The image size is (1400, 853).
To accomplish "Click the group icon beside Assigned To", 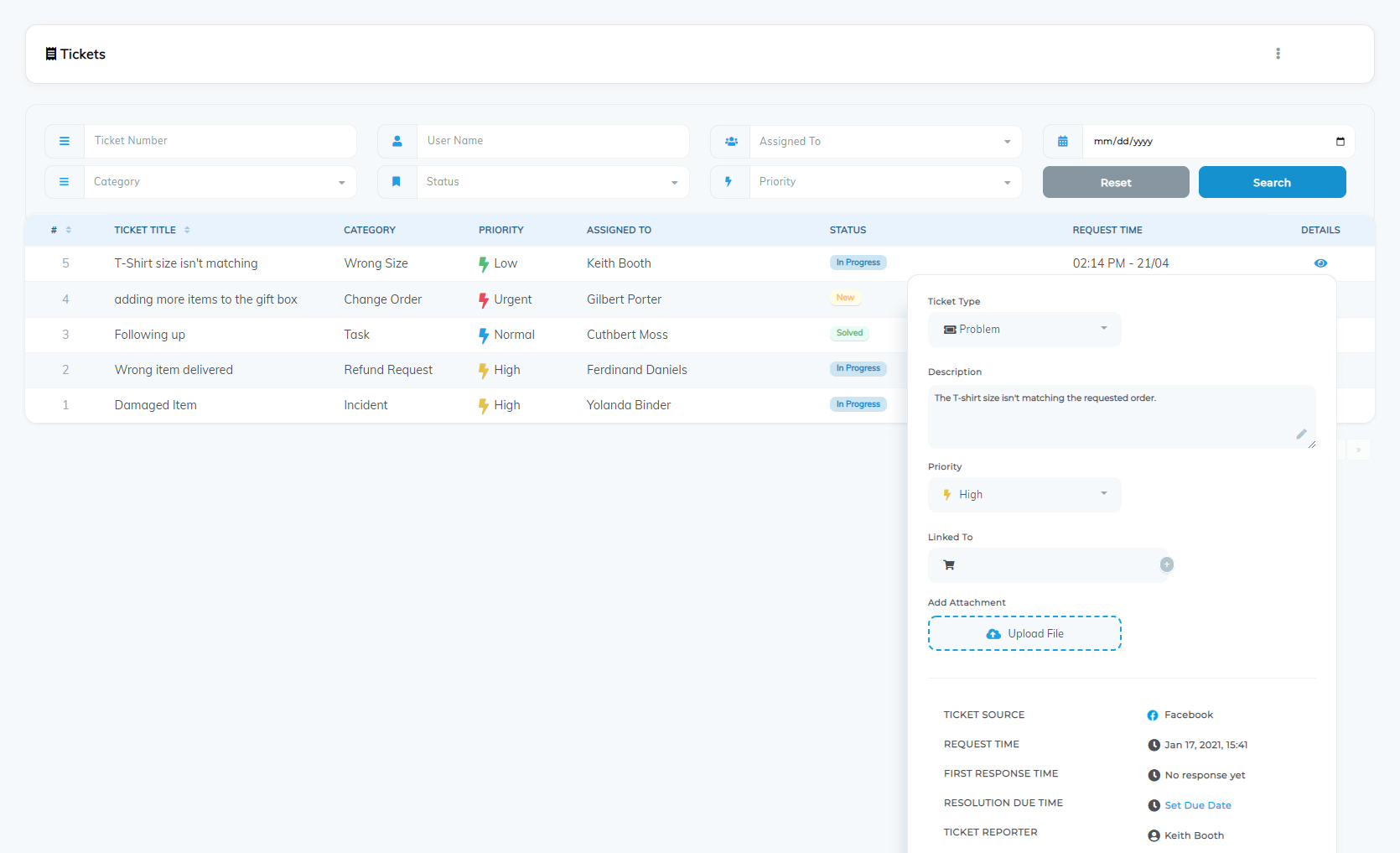I will click(x=731, y=141).
